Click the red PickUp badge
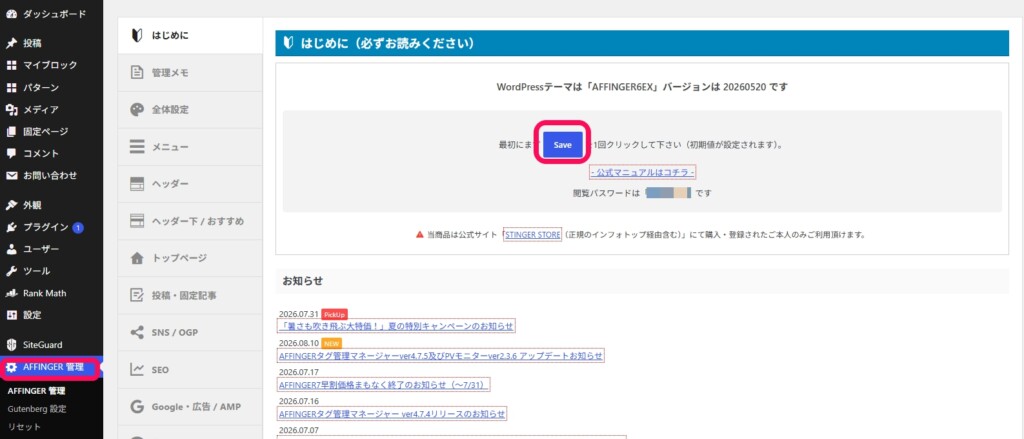Viewport: 1024px width, 439px height. [x=335, y=314]
